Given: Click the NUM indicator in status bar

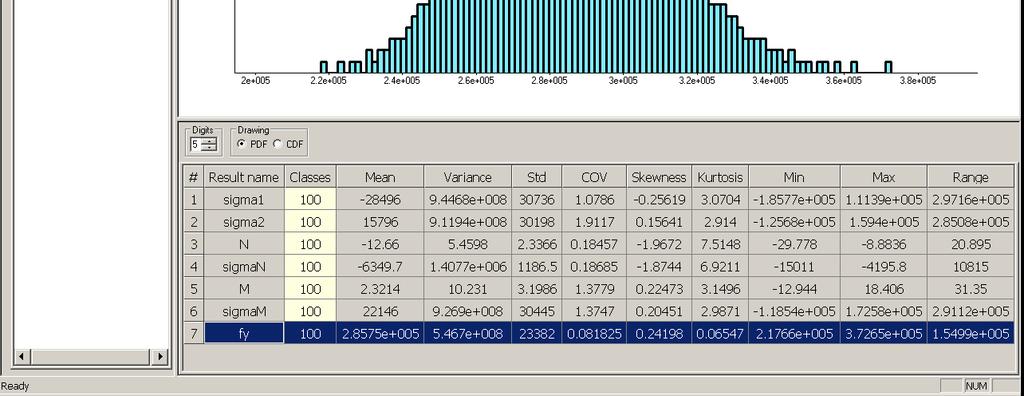Looking at the screenshot, I should [976, 386].
